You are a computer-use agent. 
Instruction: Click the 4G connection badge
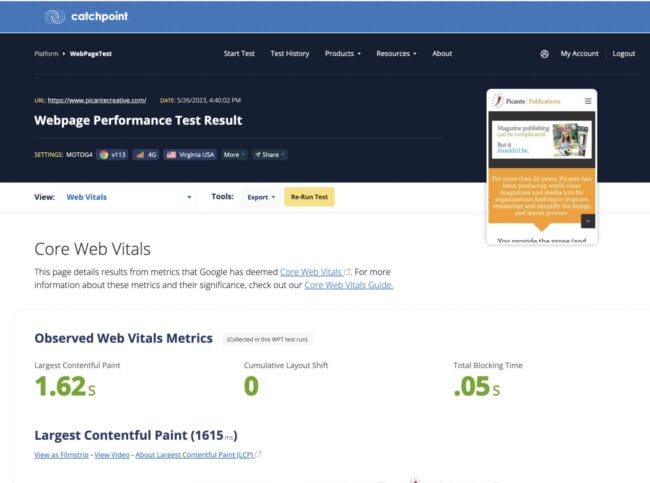(146, 155)
